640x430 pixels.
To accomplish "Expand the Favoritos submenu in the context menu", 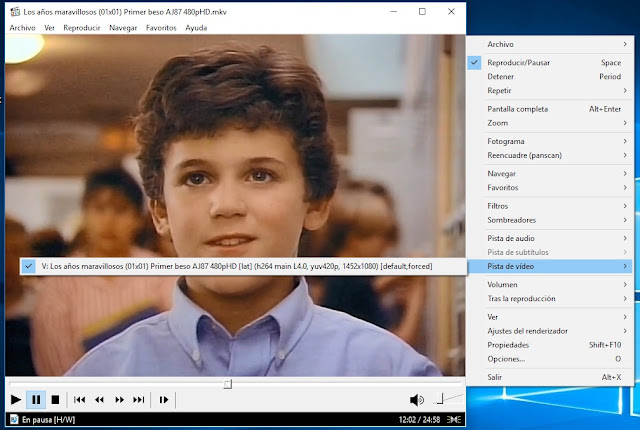I will pos(550,188).
